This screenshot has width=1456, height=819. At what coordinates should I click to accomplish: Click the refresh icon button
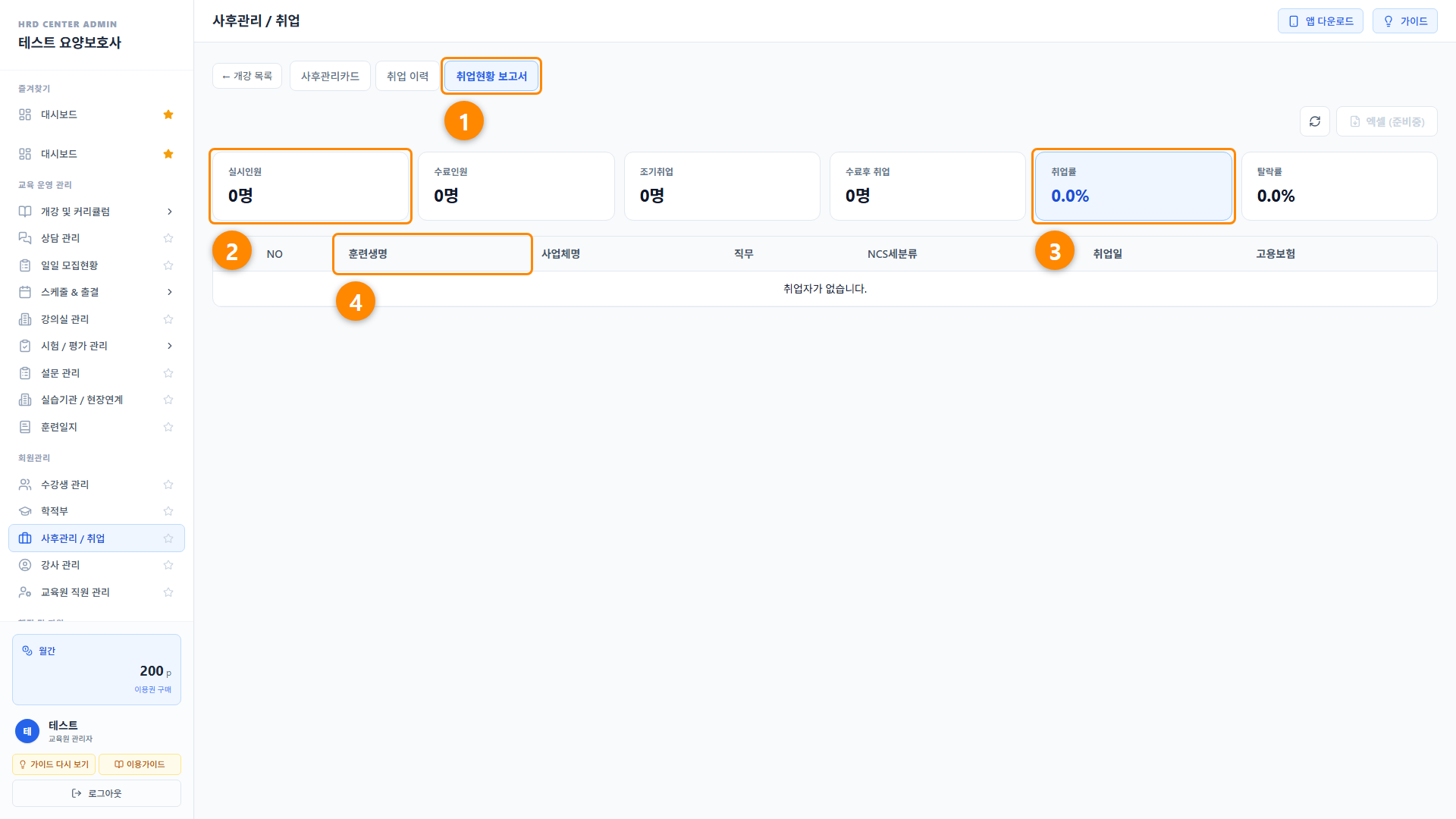[x=1315, y=121]
